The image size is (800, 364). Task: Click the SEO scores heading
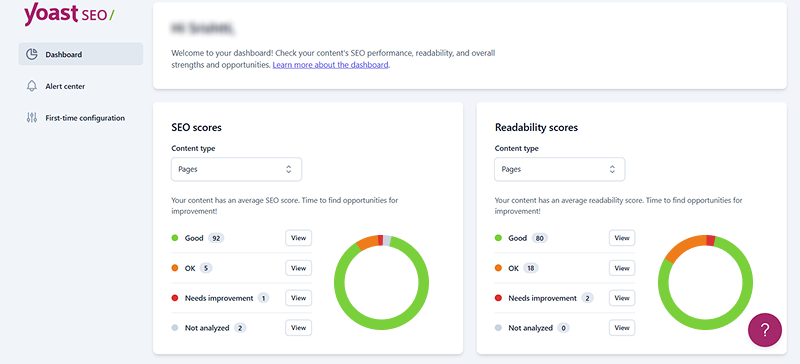pyautogui.click(x=196, y=128)
